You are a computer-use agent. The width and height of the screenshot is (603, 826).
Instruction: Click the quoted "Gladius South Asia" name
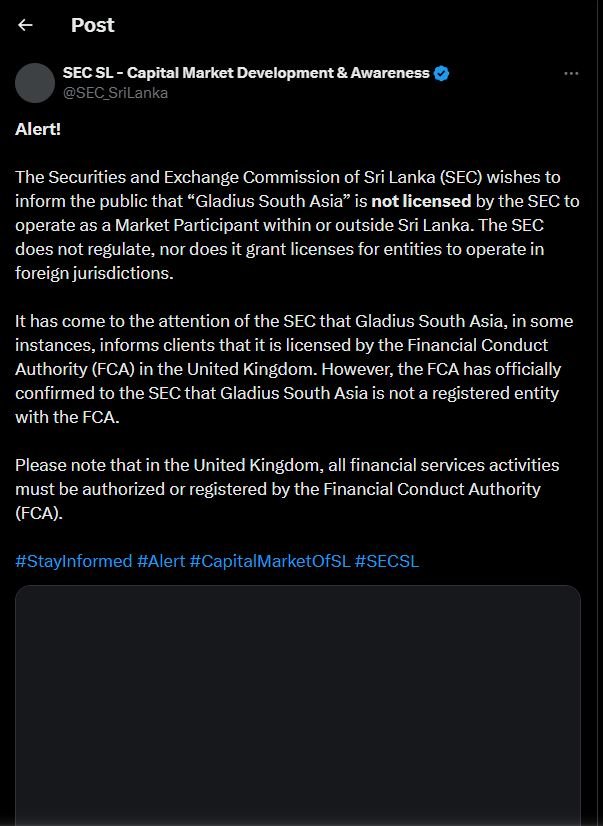click(269, 201)
